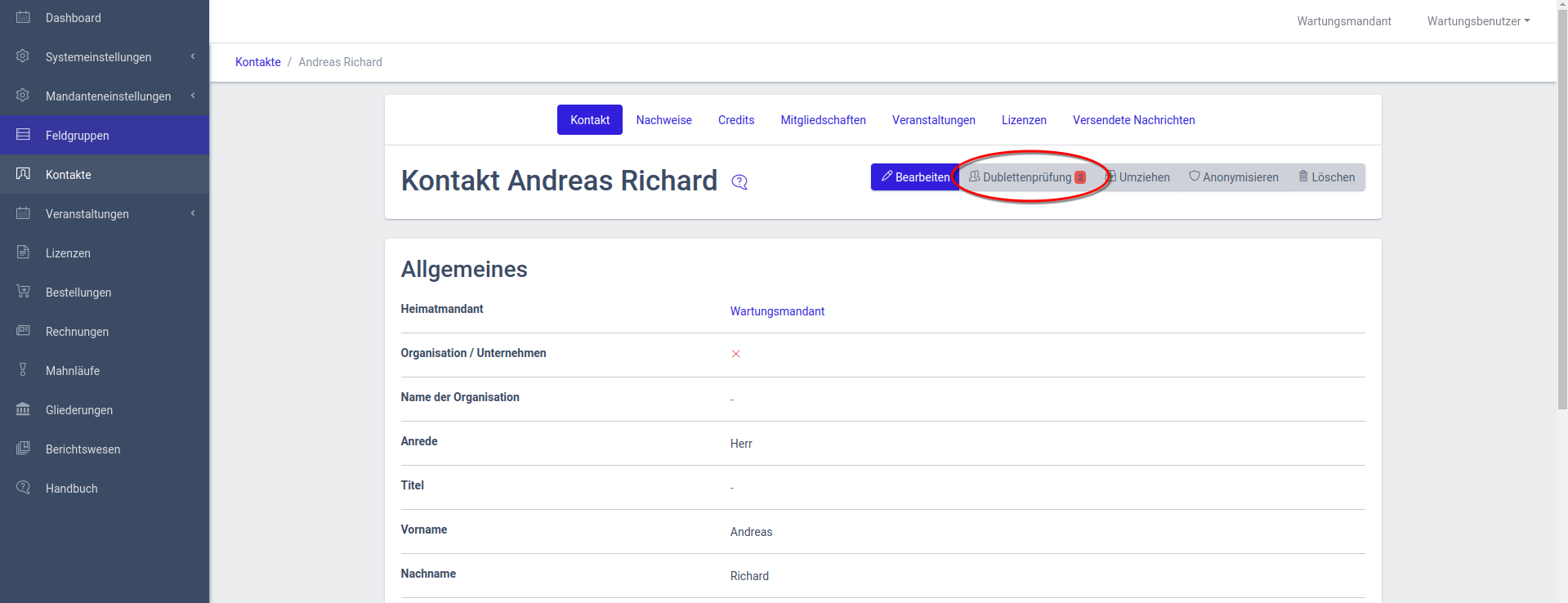1568x603 pixels.
Task: Click the Dashboard calendar icon in sidebar
Action: 23,17
